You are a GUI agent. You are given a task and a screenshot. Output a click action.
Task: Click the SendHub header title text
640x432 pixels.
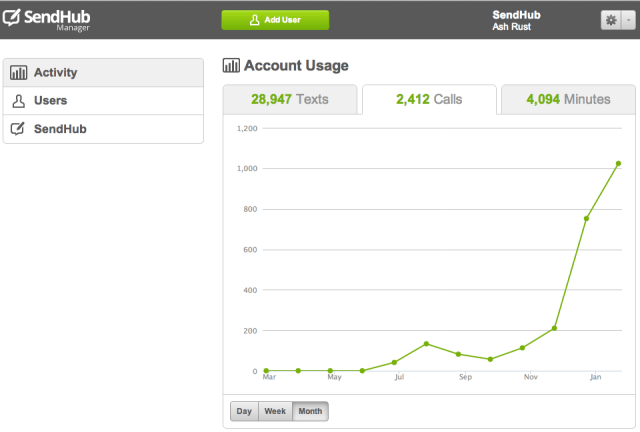(x=516, y=15)
